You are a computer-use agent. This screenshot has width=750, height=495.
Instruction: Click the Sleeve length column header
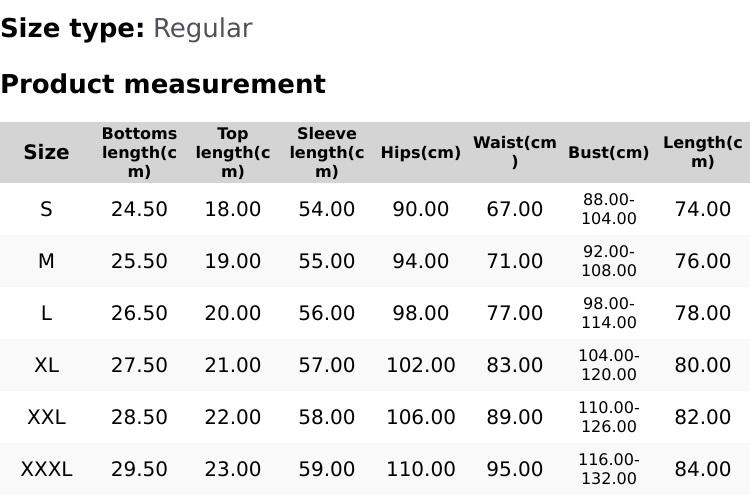pyautogui.click(x=326, y=152)
